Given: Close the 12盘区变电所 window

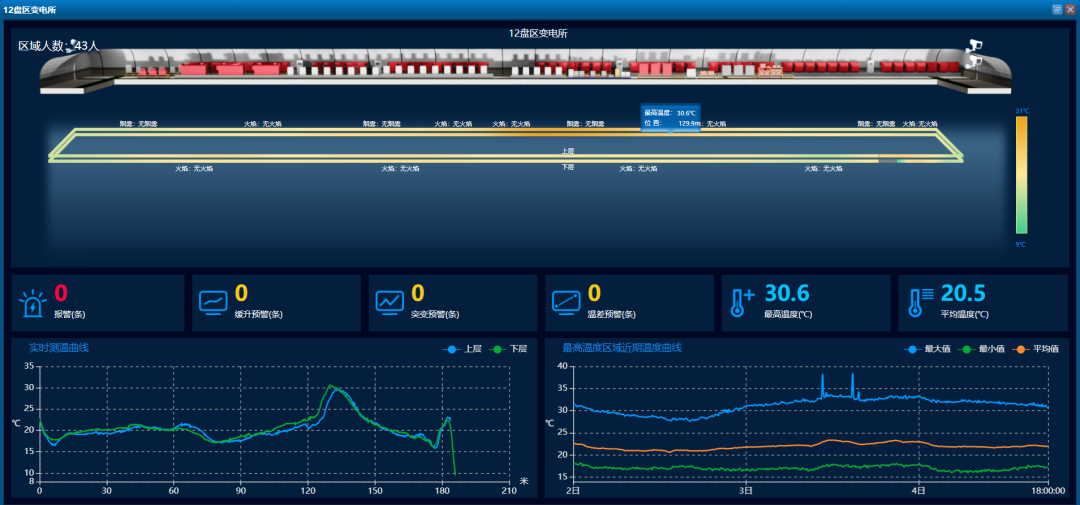Looking at the screenshot, I should 1070,9.
